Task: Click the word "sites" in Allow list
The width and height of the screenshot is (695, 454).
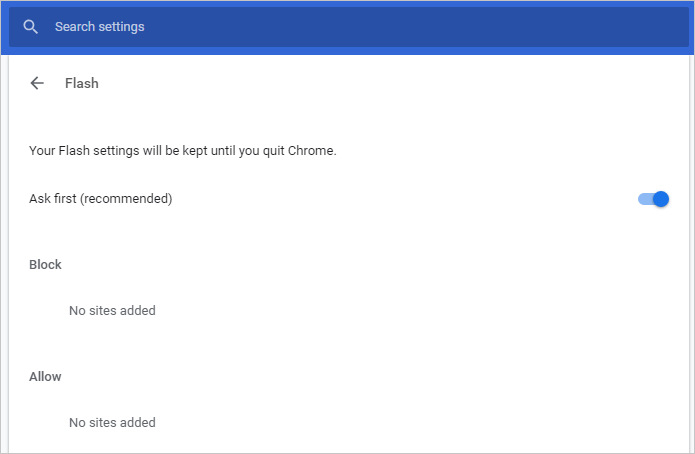Action: point(103,423)
